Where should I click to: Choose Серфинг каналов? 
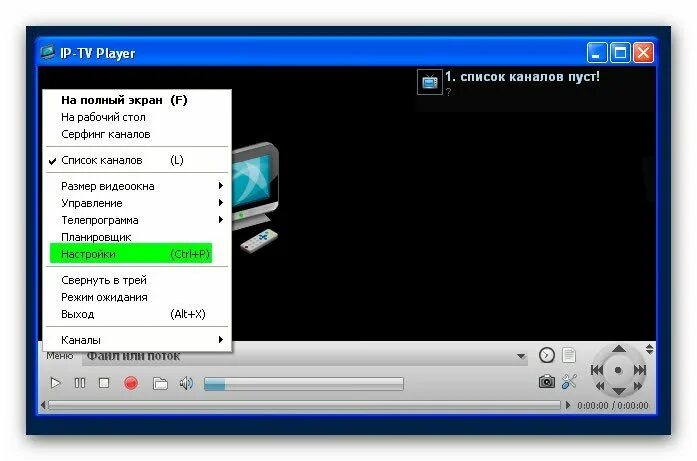click(137, 134)
